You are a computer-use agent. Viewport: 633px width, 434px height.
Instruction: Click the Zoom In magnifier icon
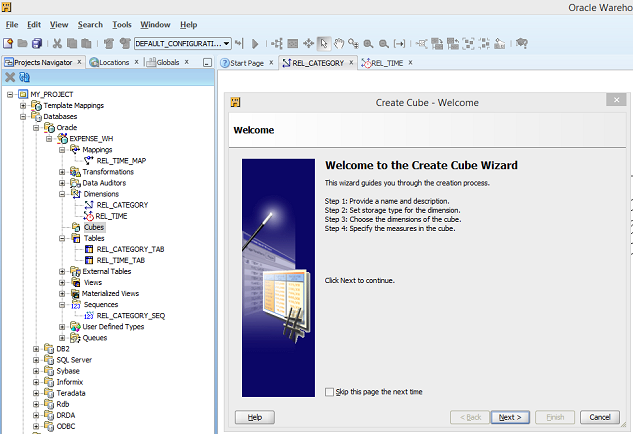coord(368,44)
